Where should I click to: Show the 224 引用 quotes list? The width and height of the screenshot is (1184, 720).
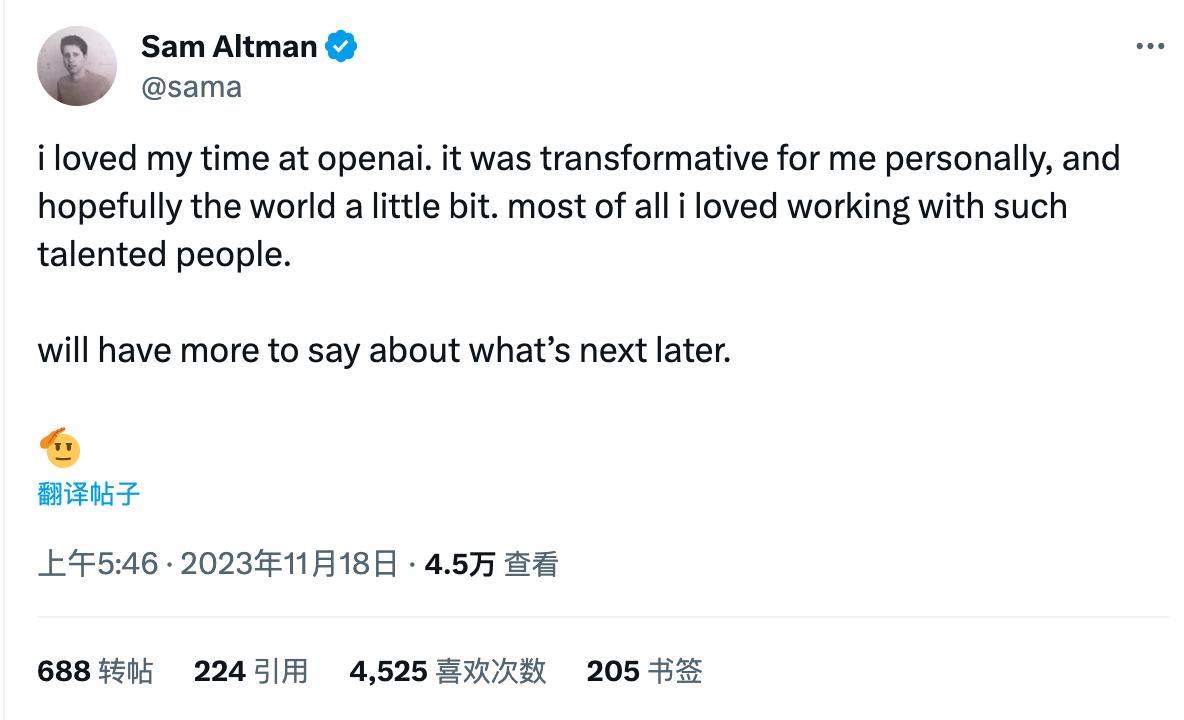click(251, 670)
